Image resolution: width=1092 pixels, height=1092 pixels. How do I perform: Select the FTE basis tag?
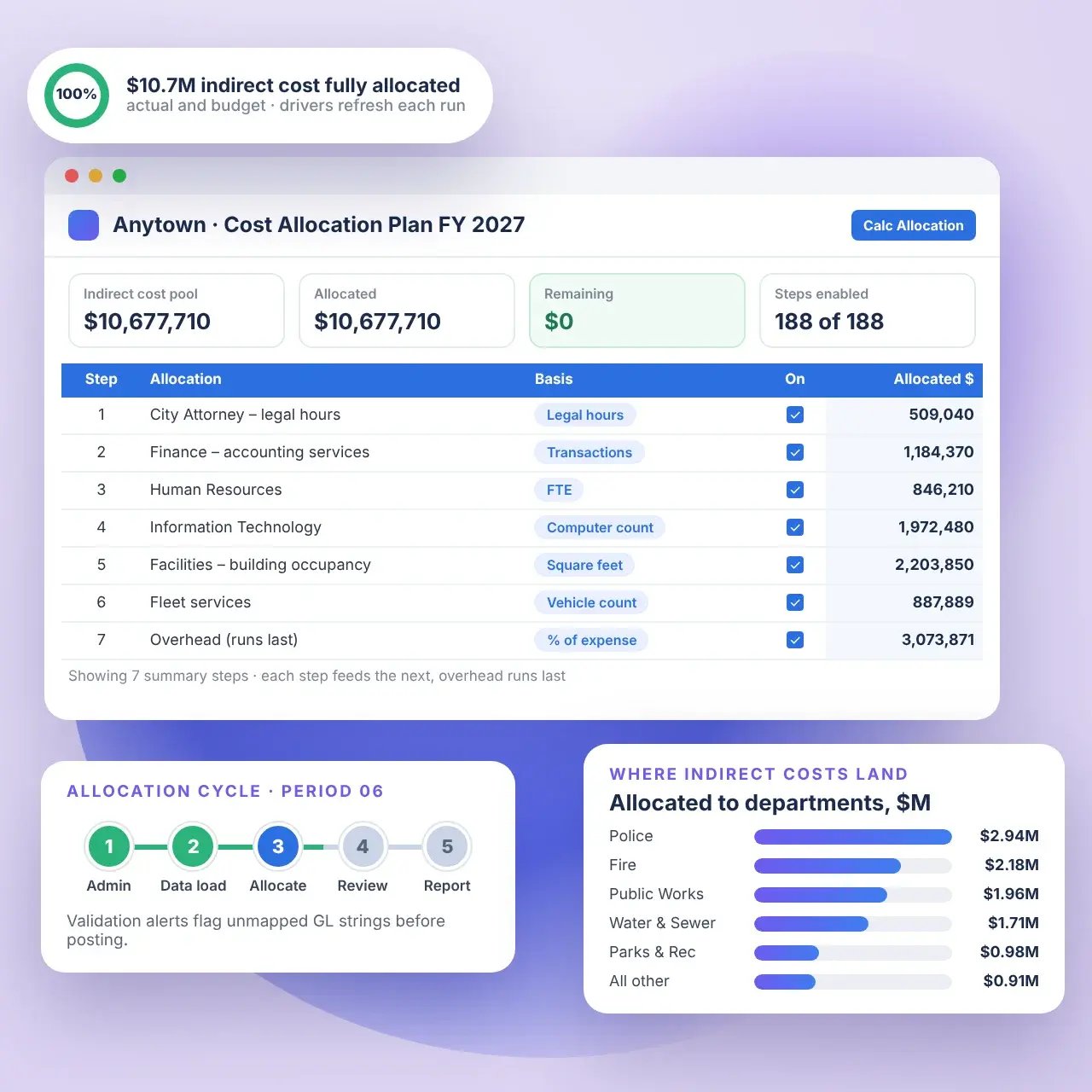(560, 490)
